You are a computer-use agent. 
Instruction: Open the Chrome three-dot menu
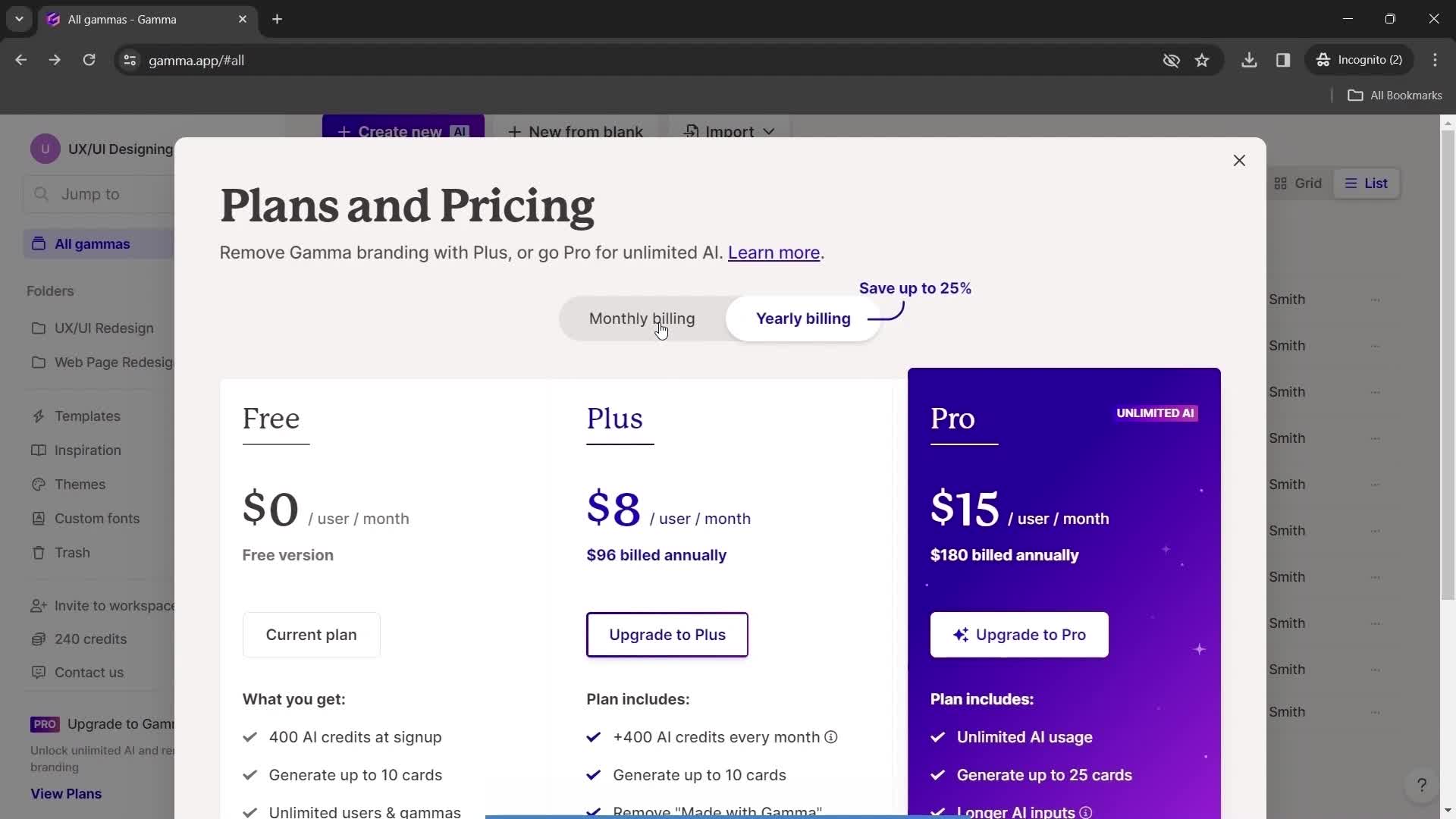pyautogui.click(x=1435, y=60)
